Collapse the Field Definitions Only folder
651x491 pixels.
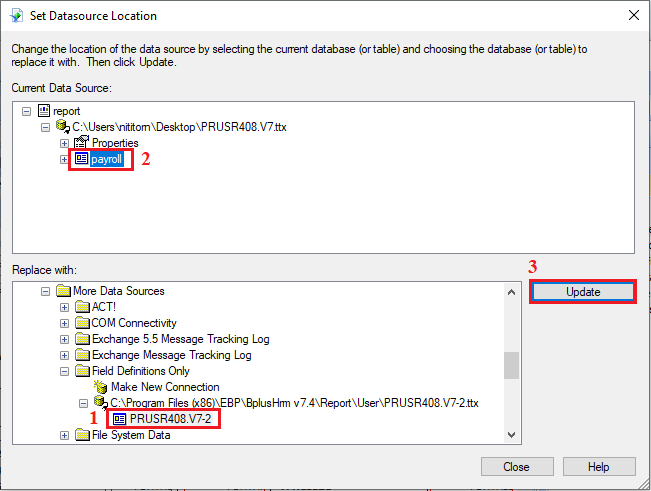click(x=64, y=371)
